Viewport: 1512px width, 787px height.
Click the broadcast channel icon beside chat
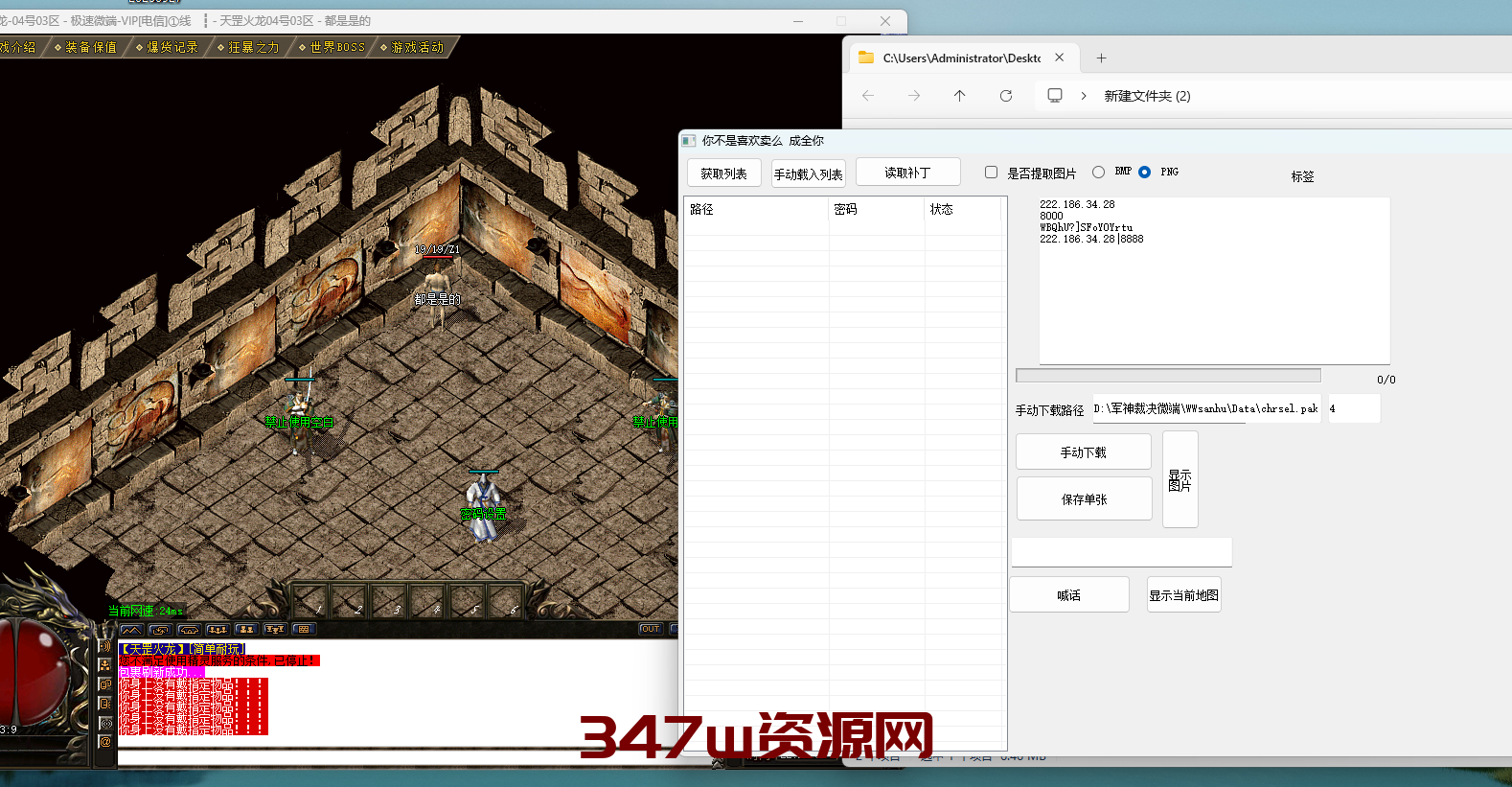pyautogui.click(x=105, y=724)
